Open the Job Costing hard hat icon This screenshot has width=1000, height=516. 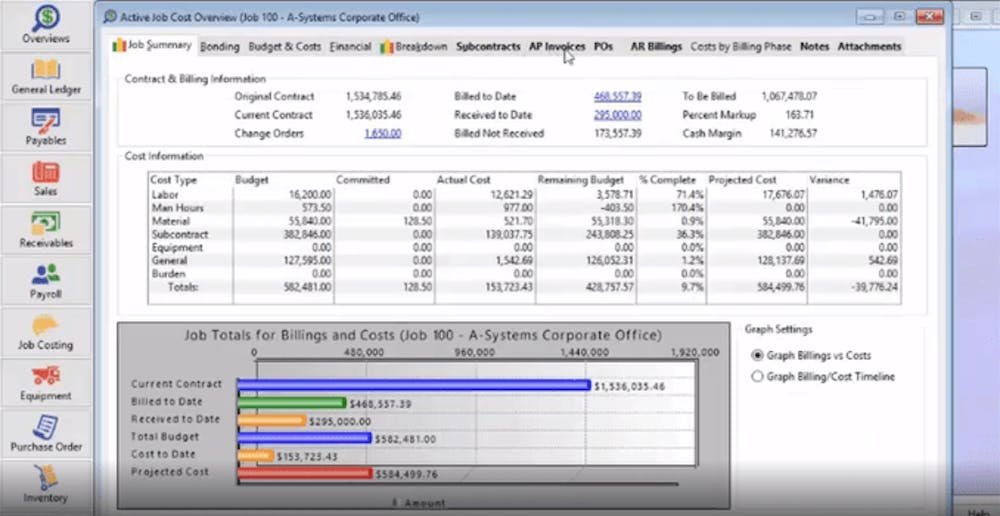pyautogui.click(x=46, y=325)
